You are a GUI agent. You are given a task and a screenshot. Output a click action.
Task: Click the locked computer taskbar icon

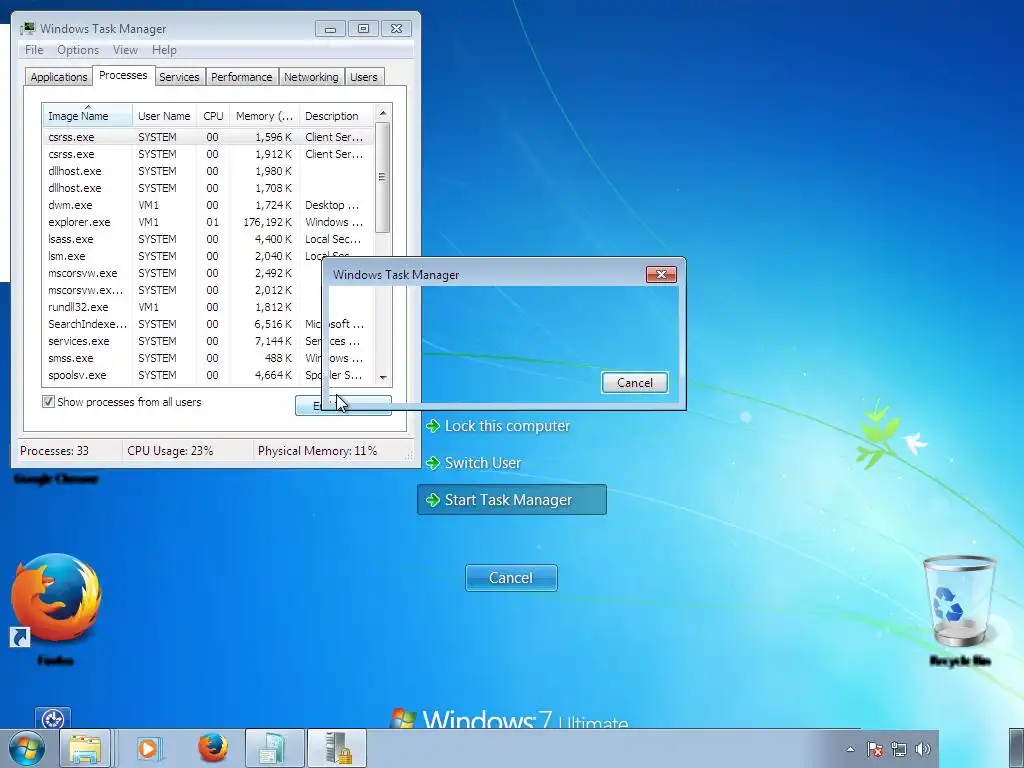pyautogui.click(x=337, y=748)
